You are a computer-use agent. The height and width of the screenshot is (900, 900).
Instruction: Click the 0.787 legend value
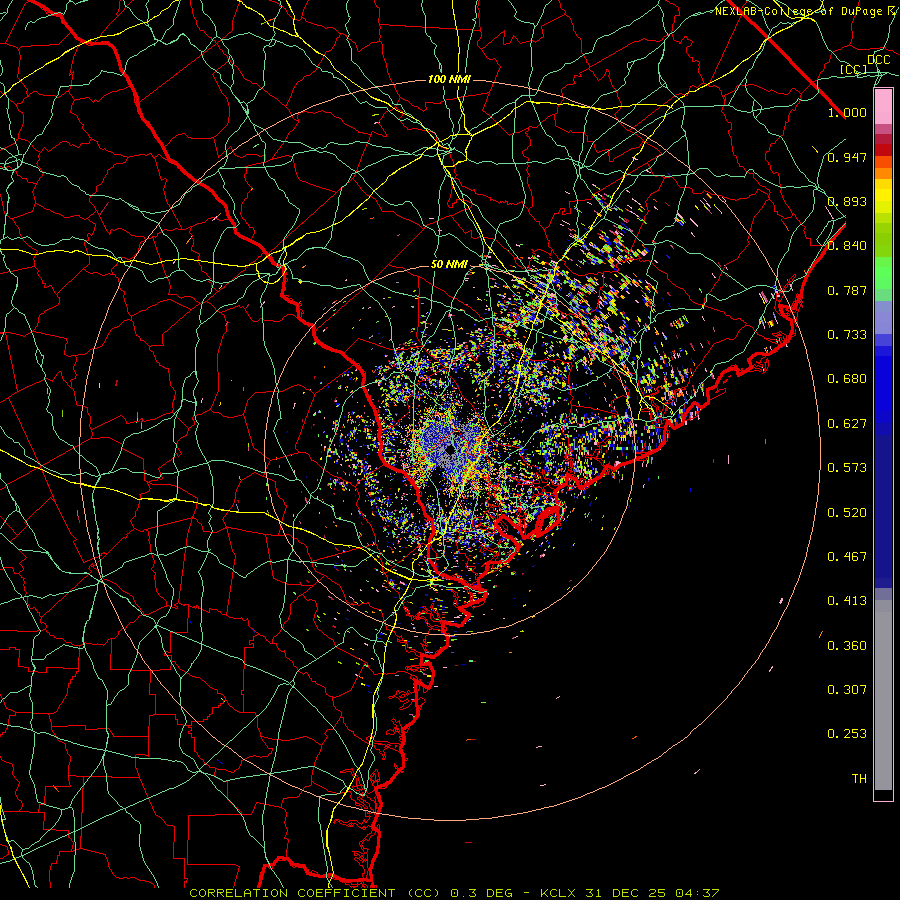point(847,290)
